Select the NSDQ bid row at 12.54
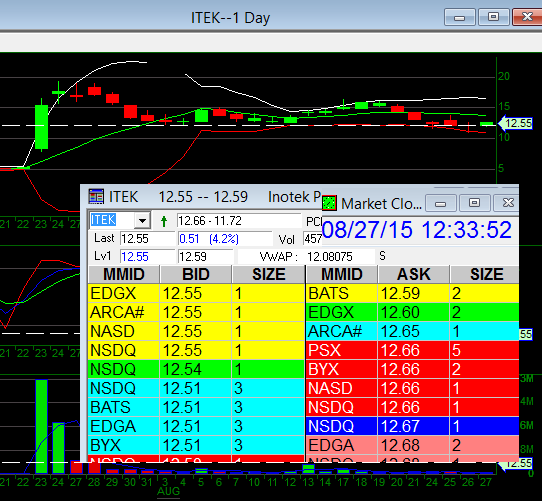This screenshot has height=501, width=542. click(196, 369)
